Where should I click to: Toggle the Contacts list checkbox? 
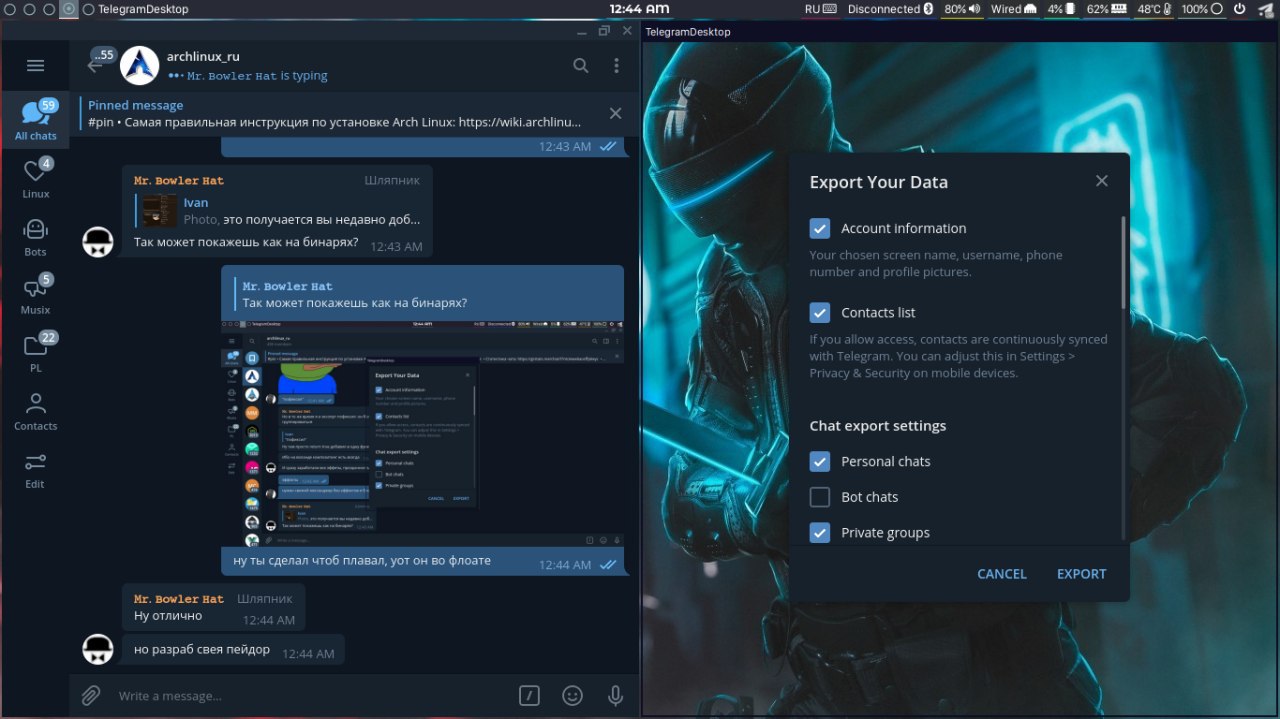(x=820, y=313)
